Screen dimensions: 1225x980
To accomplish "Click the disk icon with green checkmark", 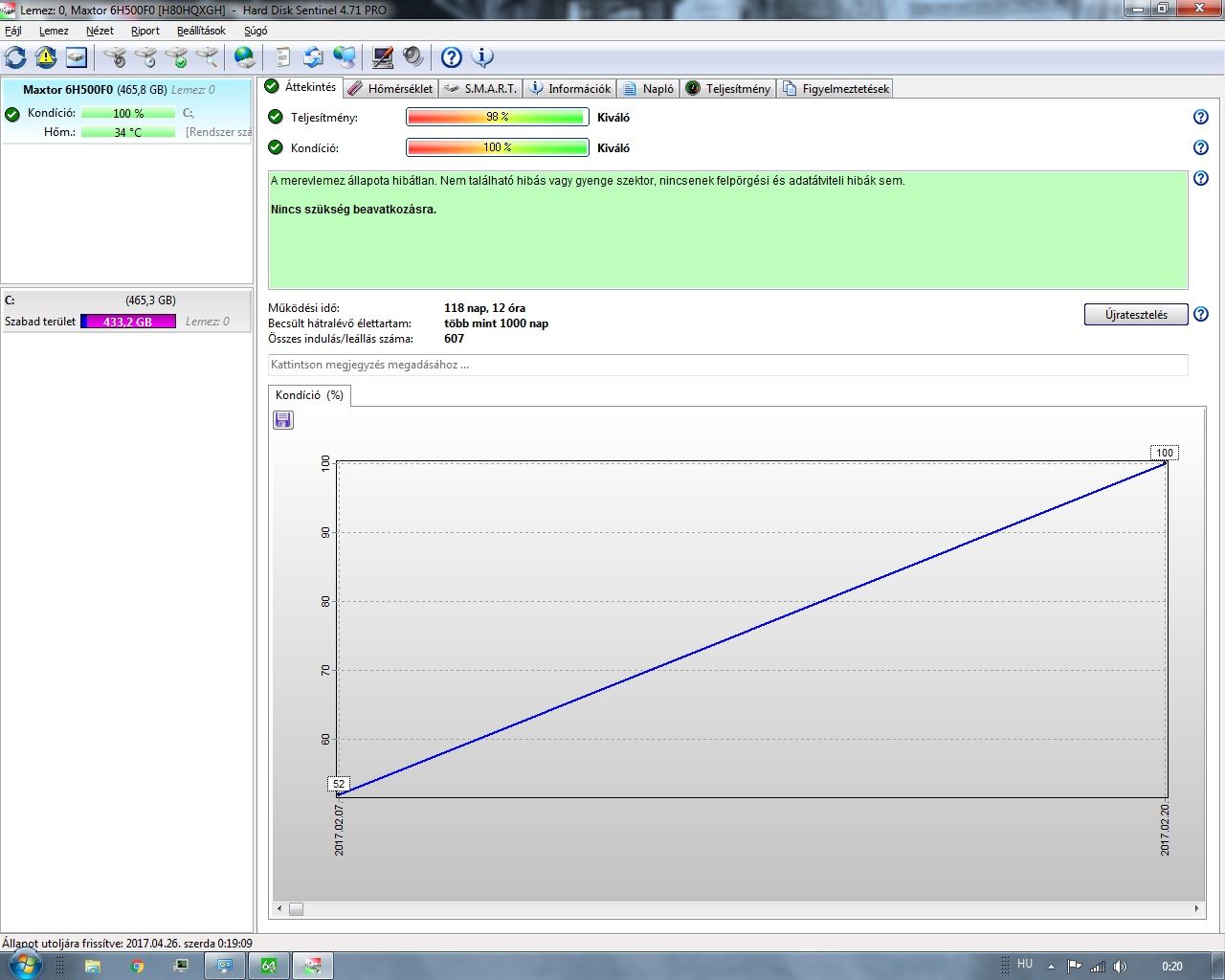I will 176,57.
